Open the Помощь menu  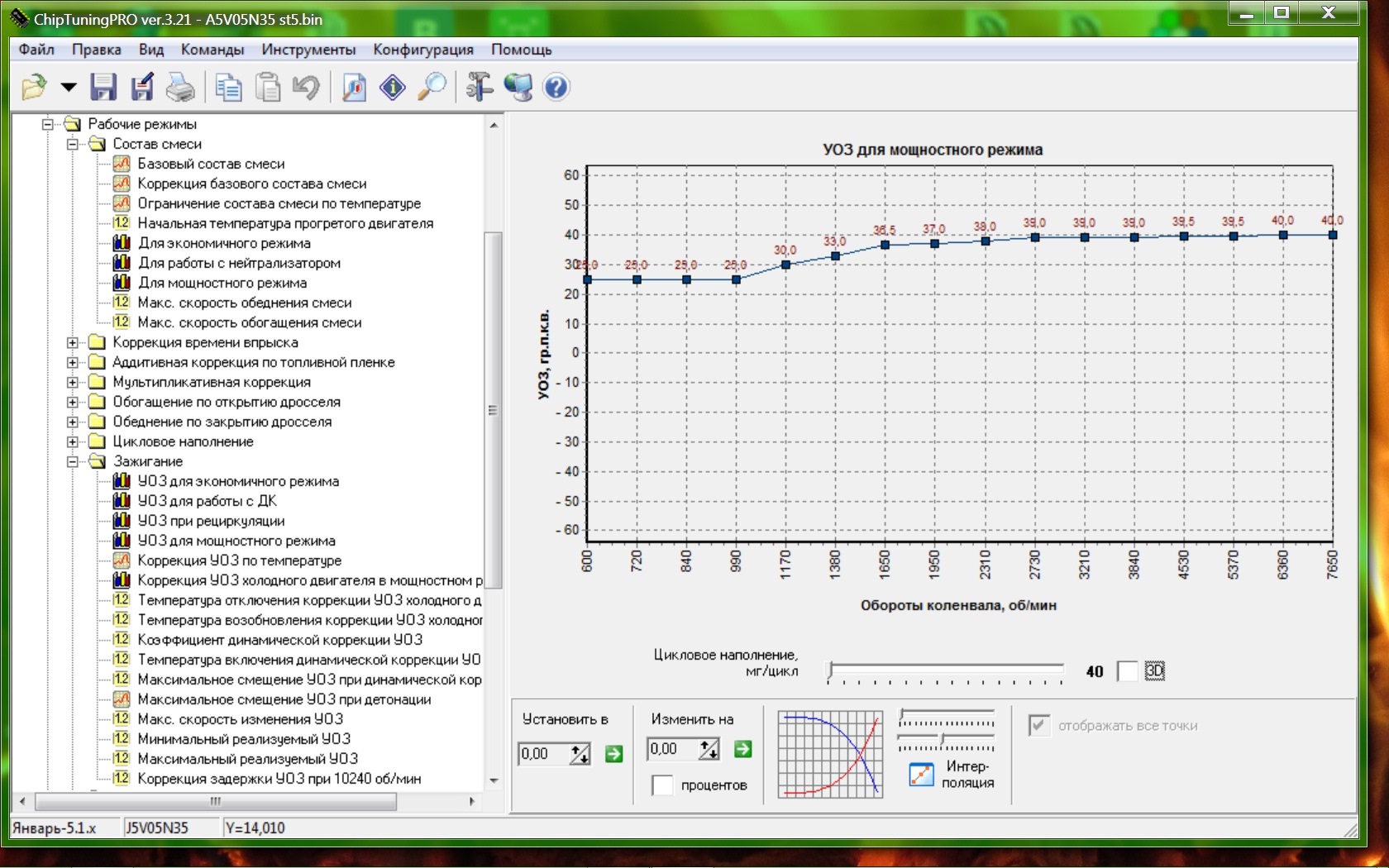coord(522,50)
